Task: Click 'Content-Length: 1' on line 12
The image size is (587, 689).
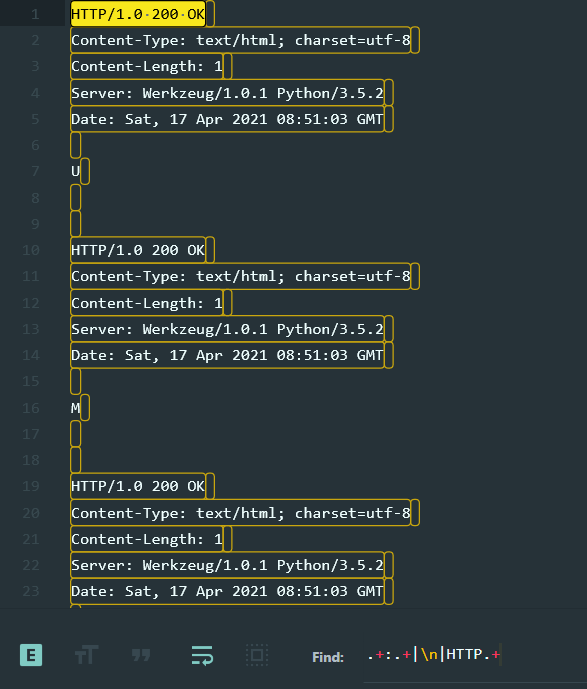Action: 147,303
